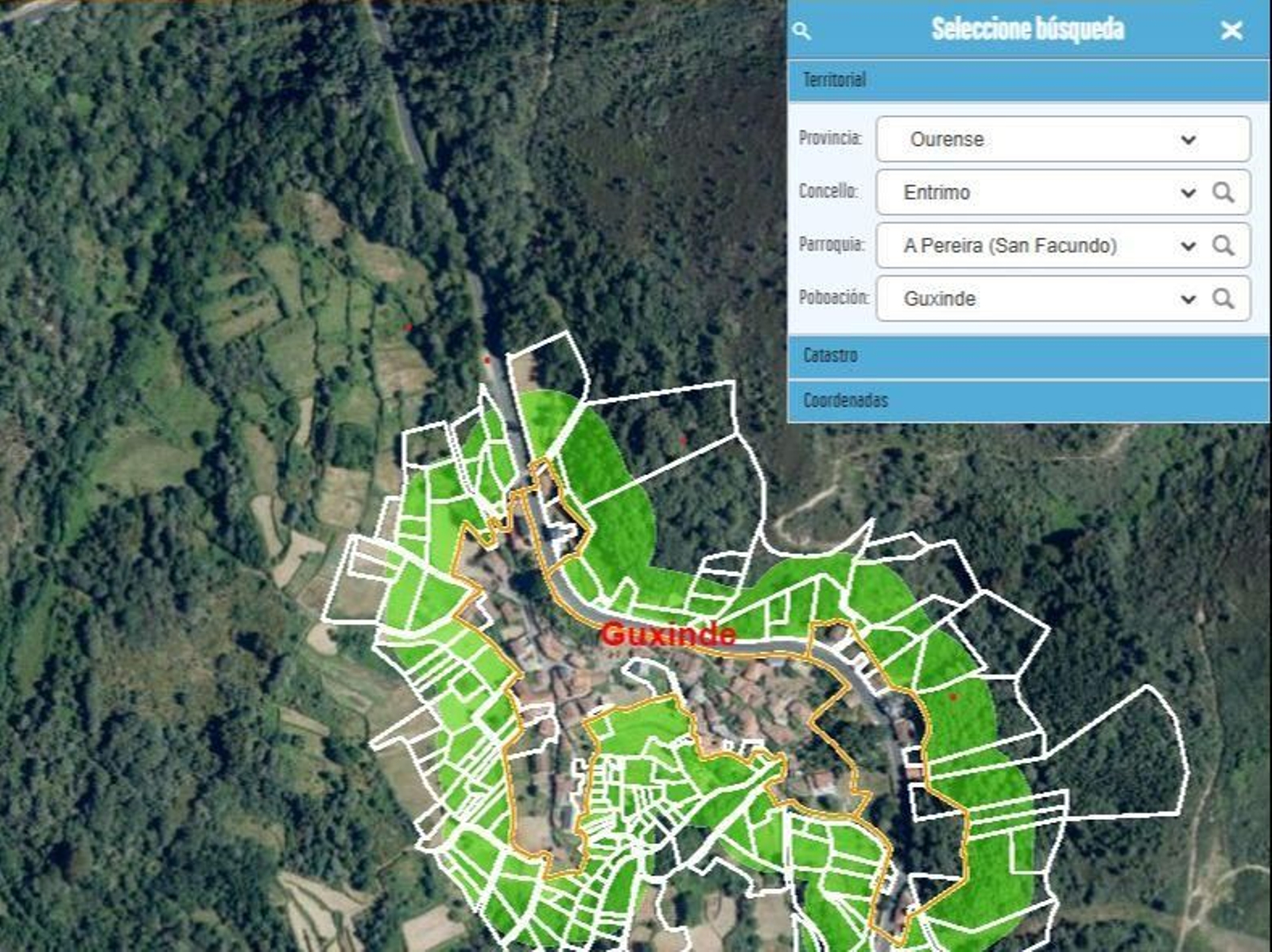Search the Concello Entrimo using its magnifier
1272x952 pixels.
click(x=1224, y=192)
